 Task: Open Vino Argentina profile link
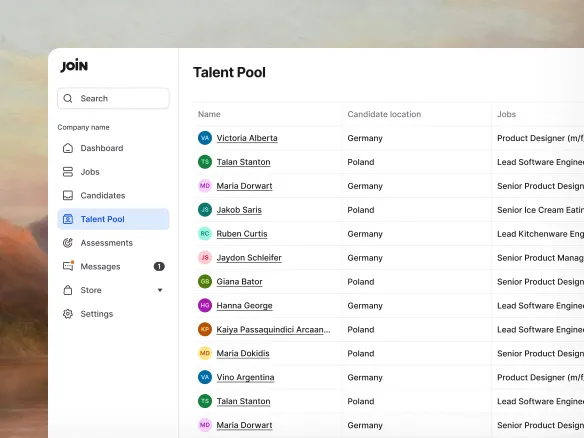coord(245,377)
